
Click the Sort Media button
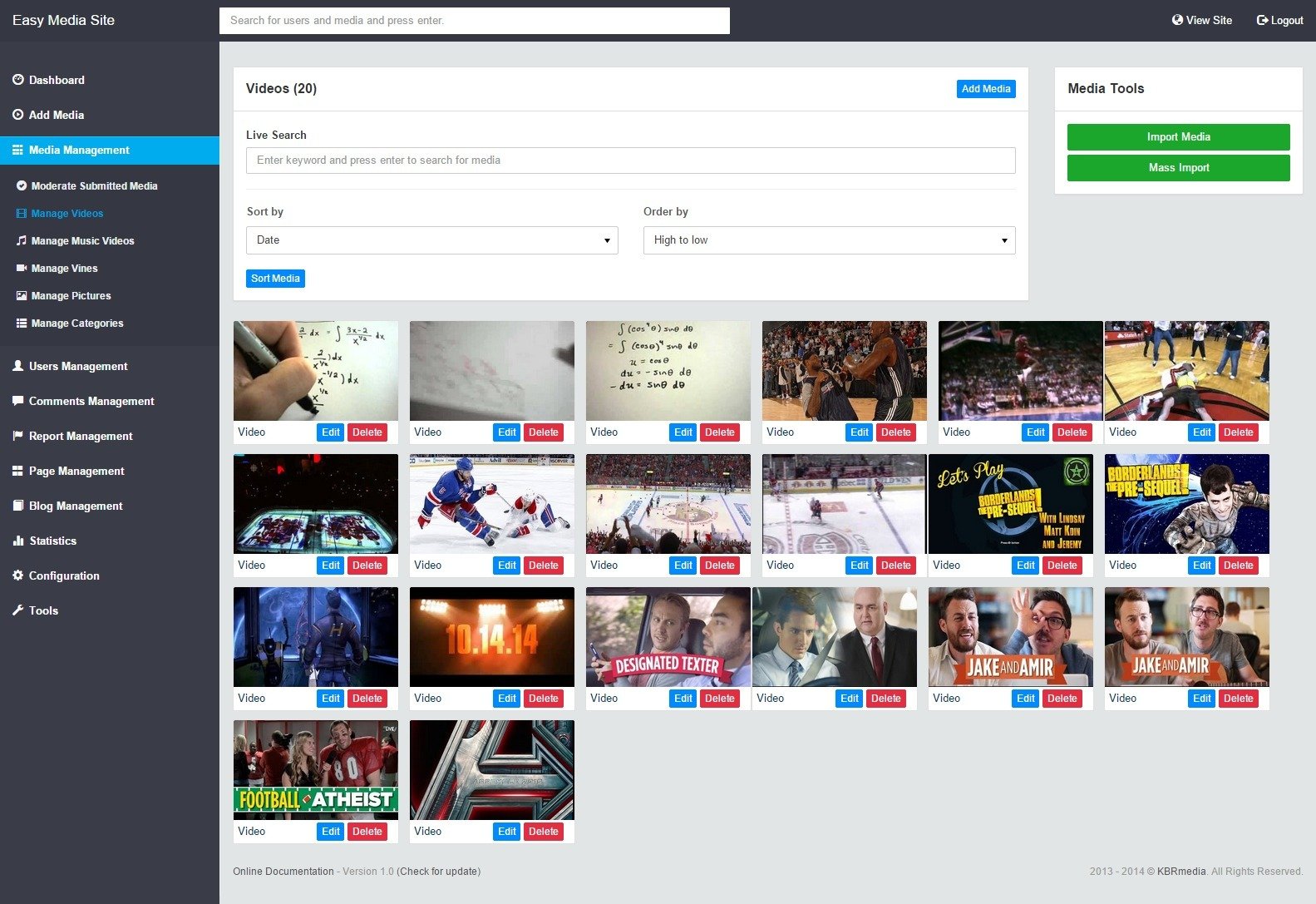point(275,279)
